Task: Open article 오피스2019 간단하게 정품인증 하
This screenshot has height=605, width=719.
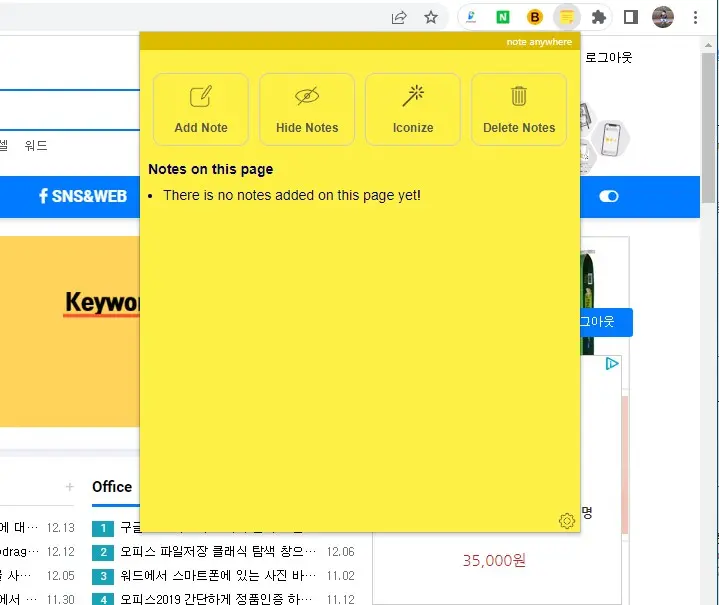Action: [216, 599]
